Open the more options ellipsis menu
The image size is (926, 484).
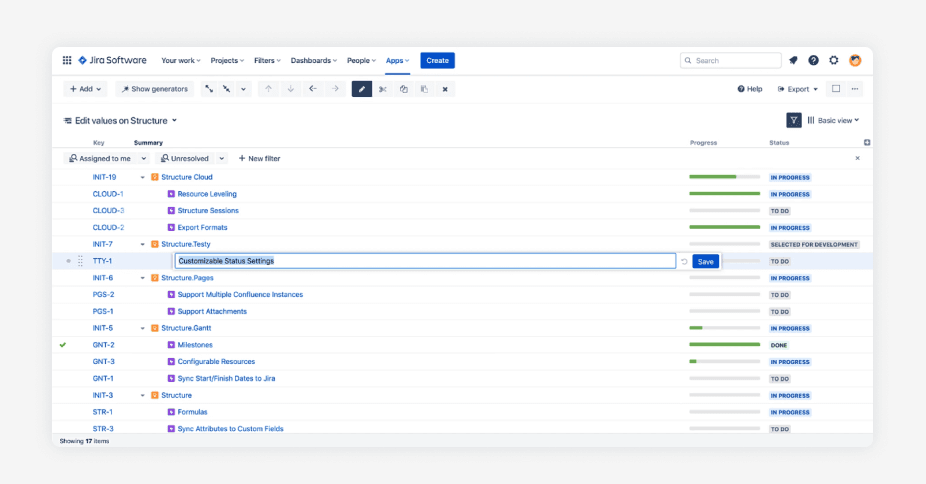[855, 89]
